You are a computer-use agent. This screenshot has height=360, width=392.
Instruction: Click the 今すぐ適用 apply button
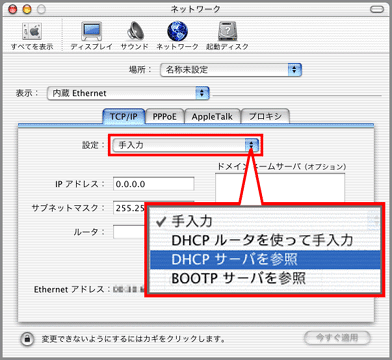coord(337,338)
